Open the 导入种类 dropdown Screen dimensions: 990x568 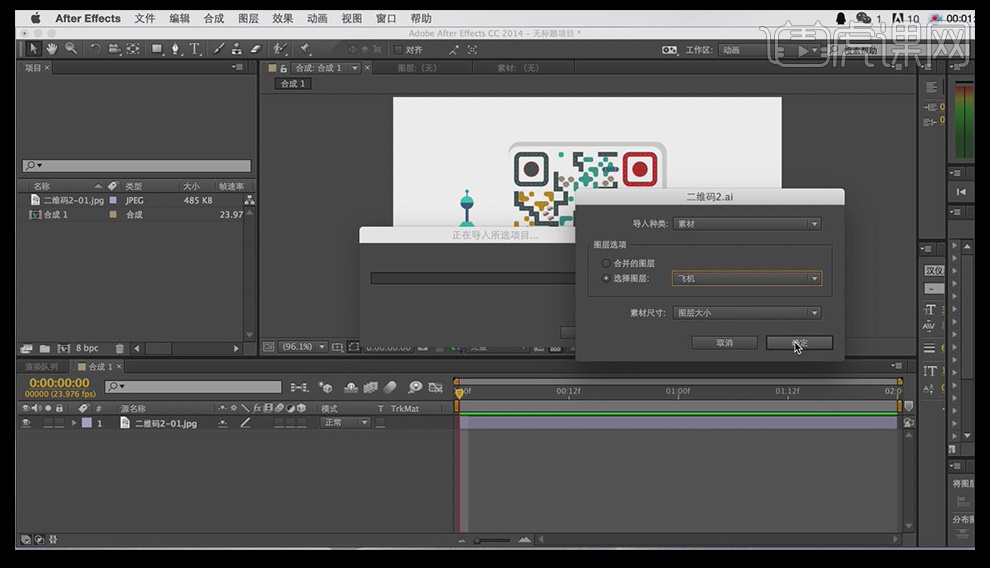(x=746, y=224)
